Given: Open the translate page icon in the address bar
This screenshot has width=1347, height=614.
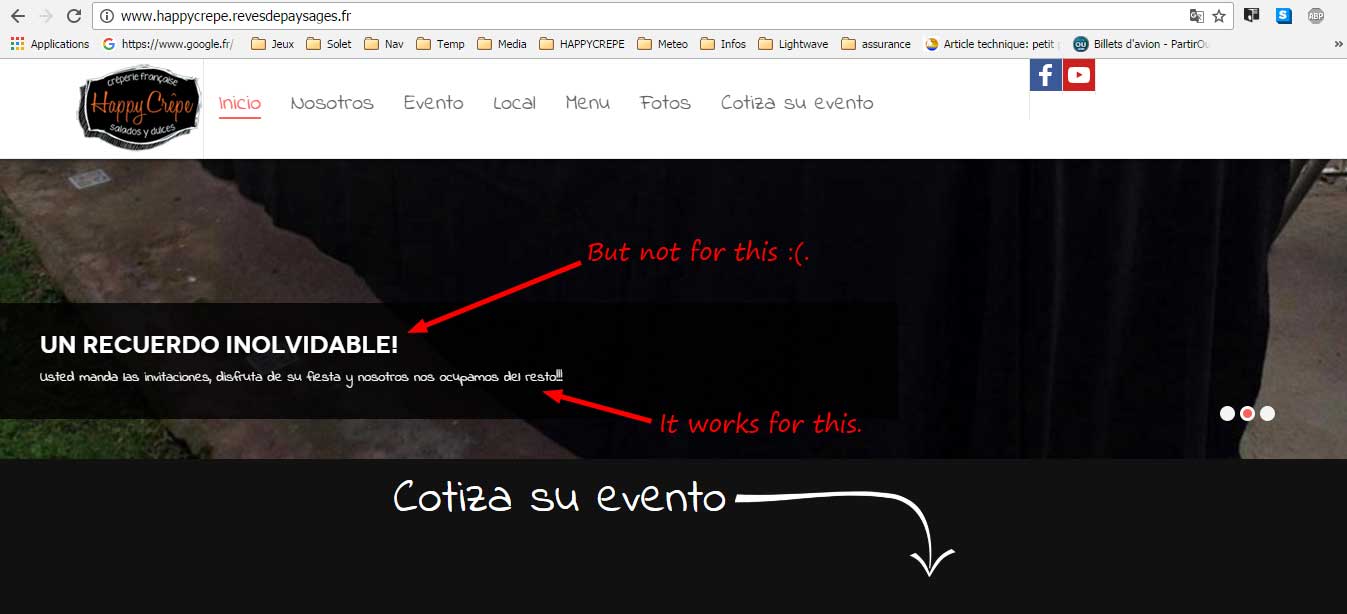Looking at the screenshot, I should click(1196, 16).
